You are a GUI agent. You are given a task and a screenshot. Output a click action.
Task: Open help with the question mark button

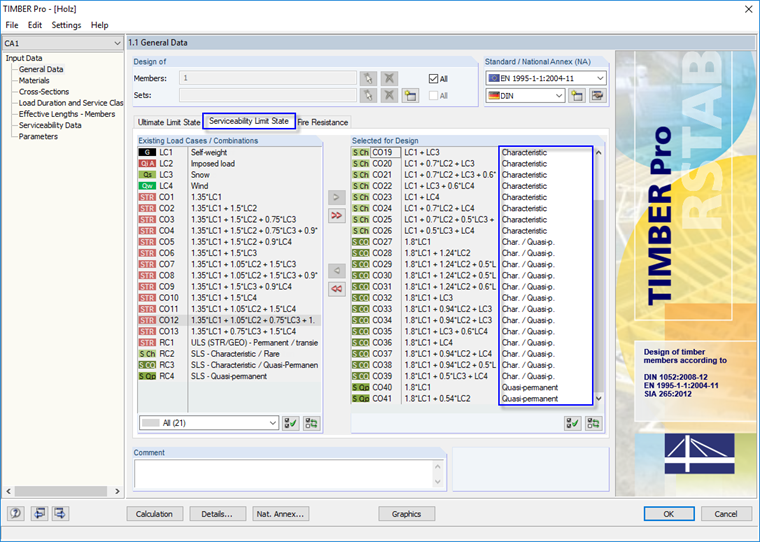tap(16, 513)
